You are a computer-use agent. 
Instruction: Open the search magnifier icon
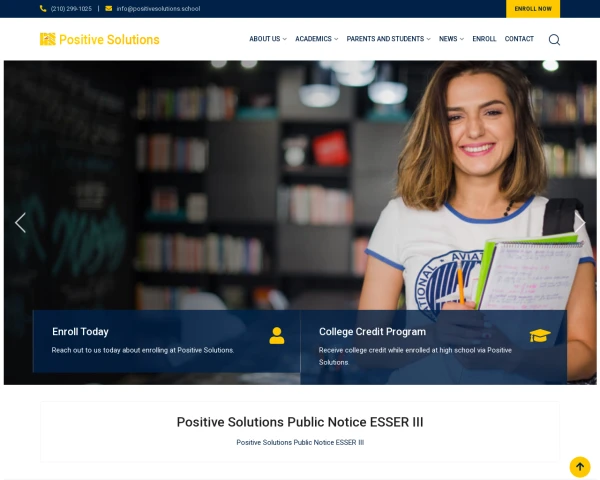click(554, 39)
